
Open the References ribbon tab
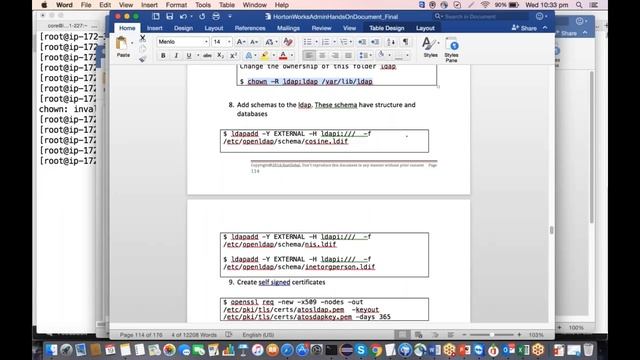coord(250,28)
